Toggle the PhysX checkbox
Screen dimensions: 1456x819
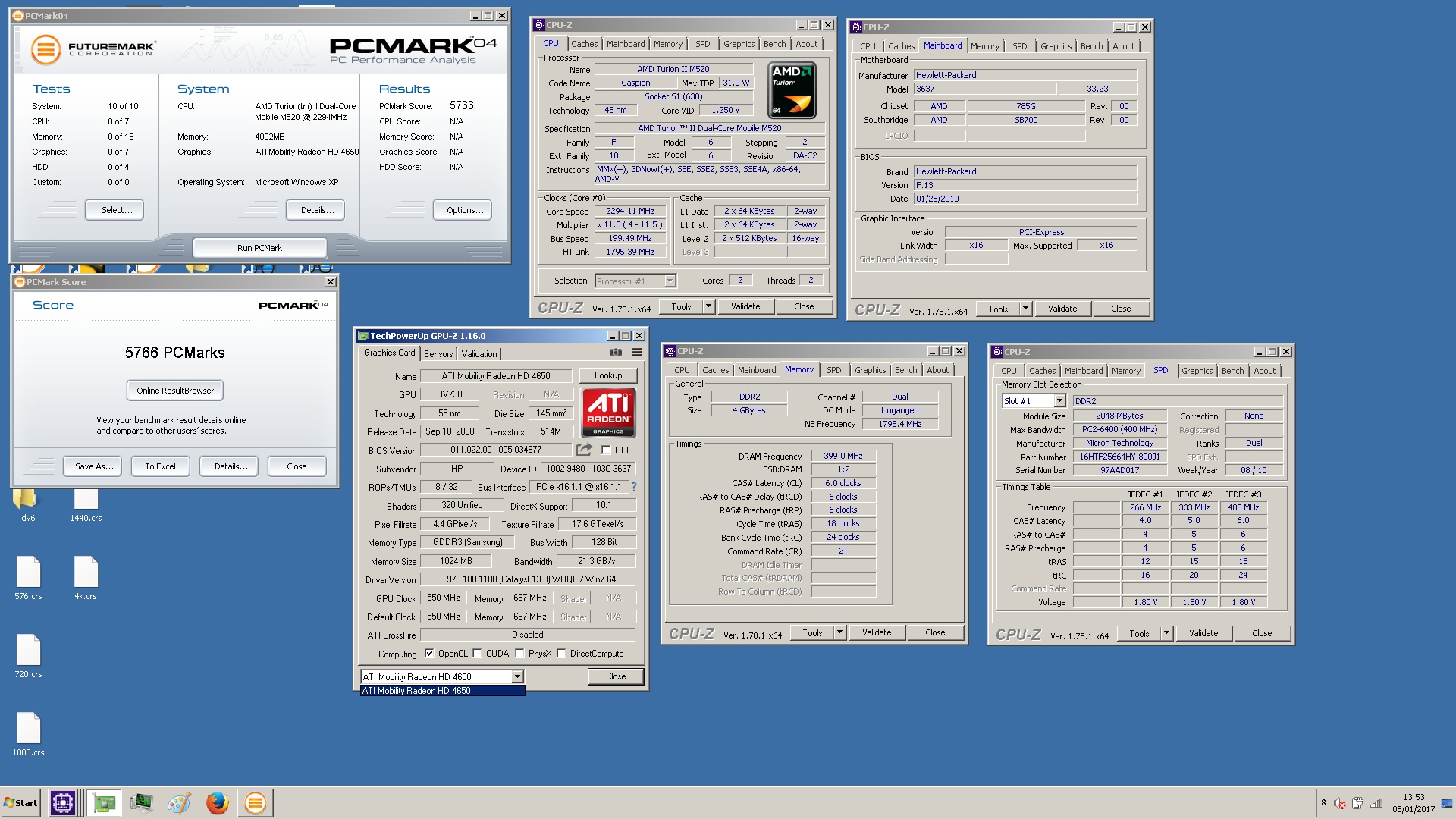click(x=519, y=653)
